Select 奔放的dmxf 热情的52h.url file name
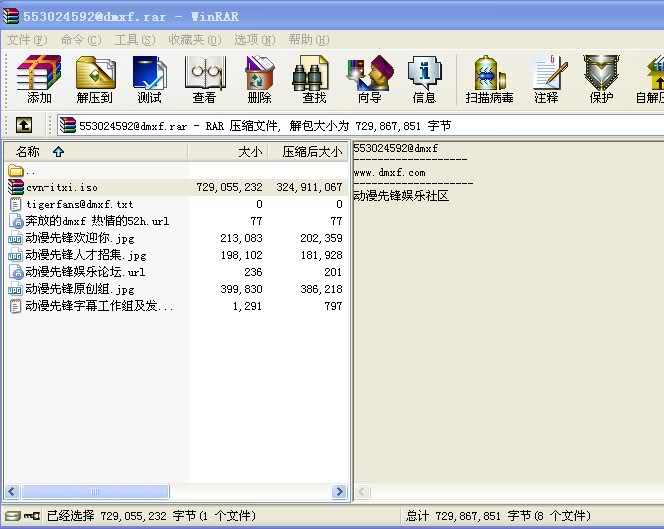The width and height of the screenshot is (664, 529). pyautogui.click(x=97, y=221)
